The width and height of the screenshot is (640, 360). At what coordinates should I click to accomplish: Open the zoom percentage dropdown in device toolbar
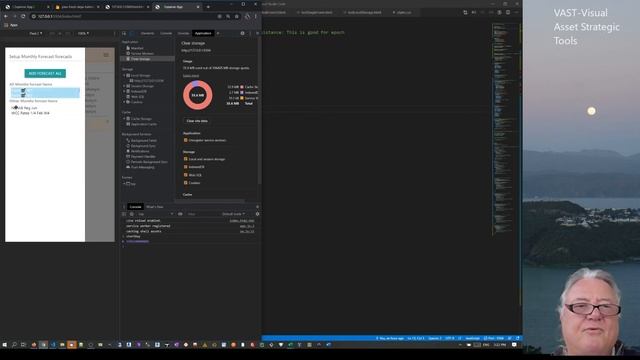click(83, 33)
